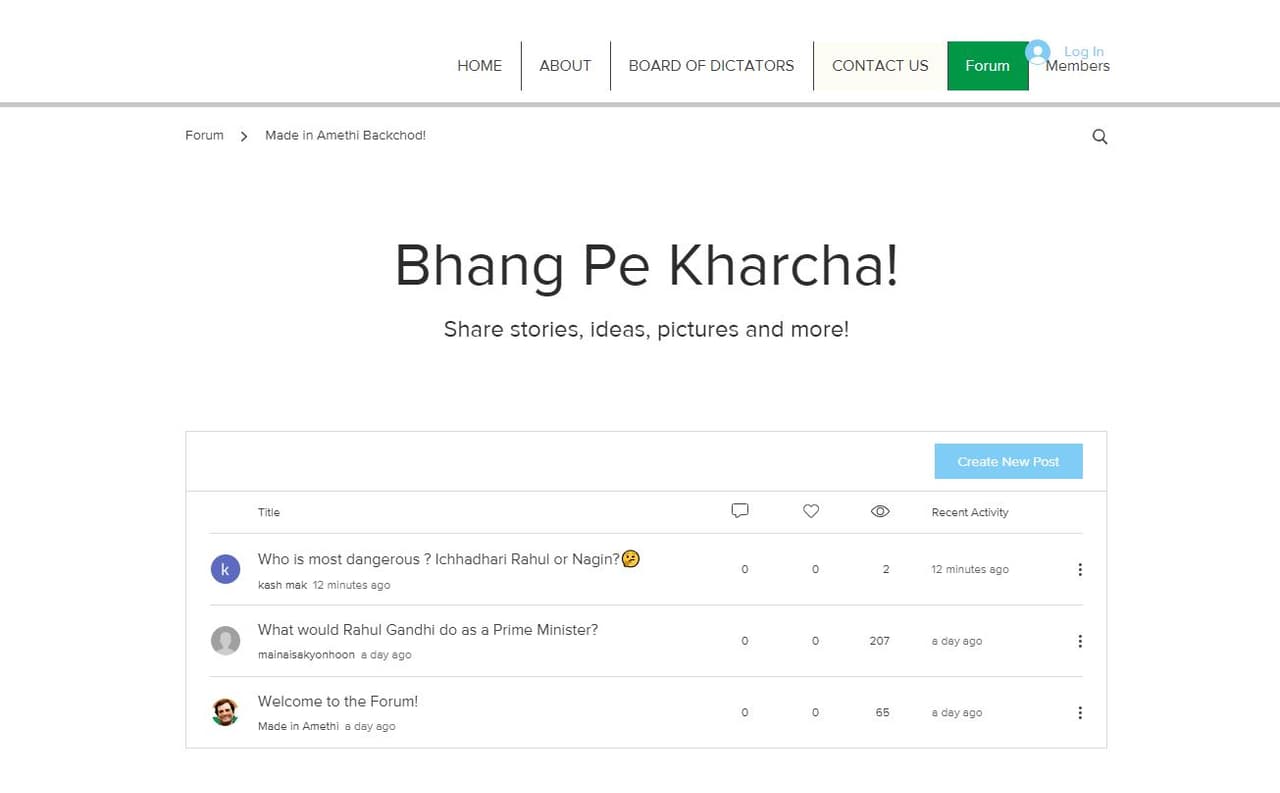Open more options for Ichhadhari Rahul post
The width and height of the screenshot is (1280, 793).
pyautogui.click(x=1079, y=570)
